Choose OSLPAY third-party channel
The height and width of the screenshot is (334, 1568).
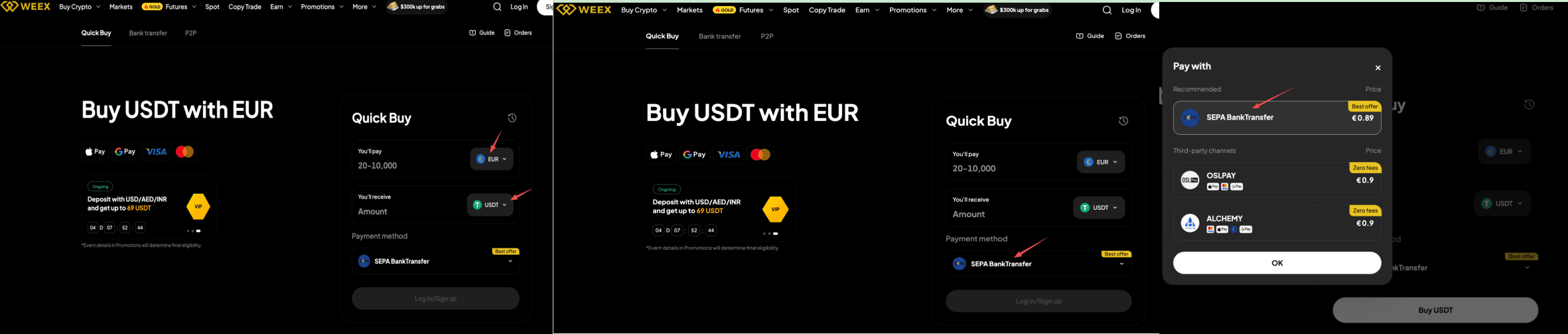click(x=1277, y=180)
